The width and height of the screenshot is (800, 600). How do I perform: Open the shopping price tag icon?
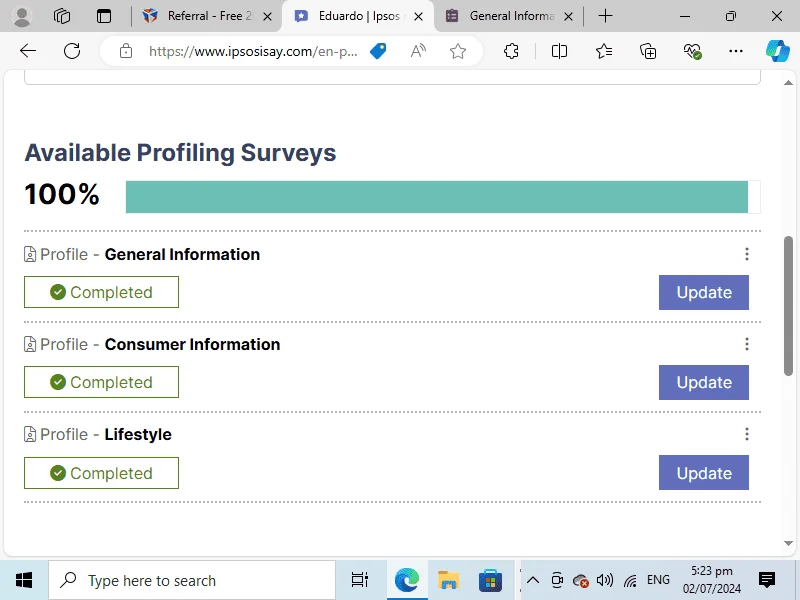coord(378,51)
